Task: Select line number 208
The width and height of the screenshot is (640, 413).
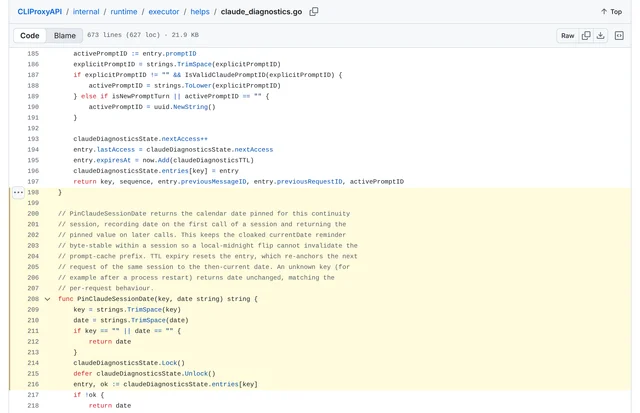Action: [33, 299]
